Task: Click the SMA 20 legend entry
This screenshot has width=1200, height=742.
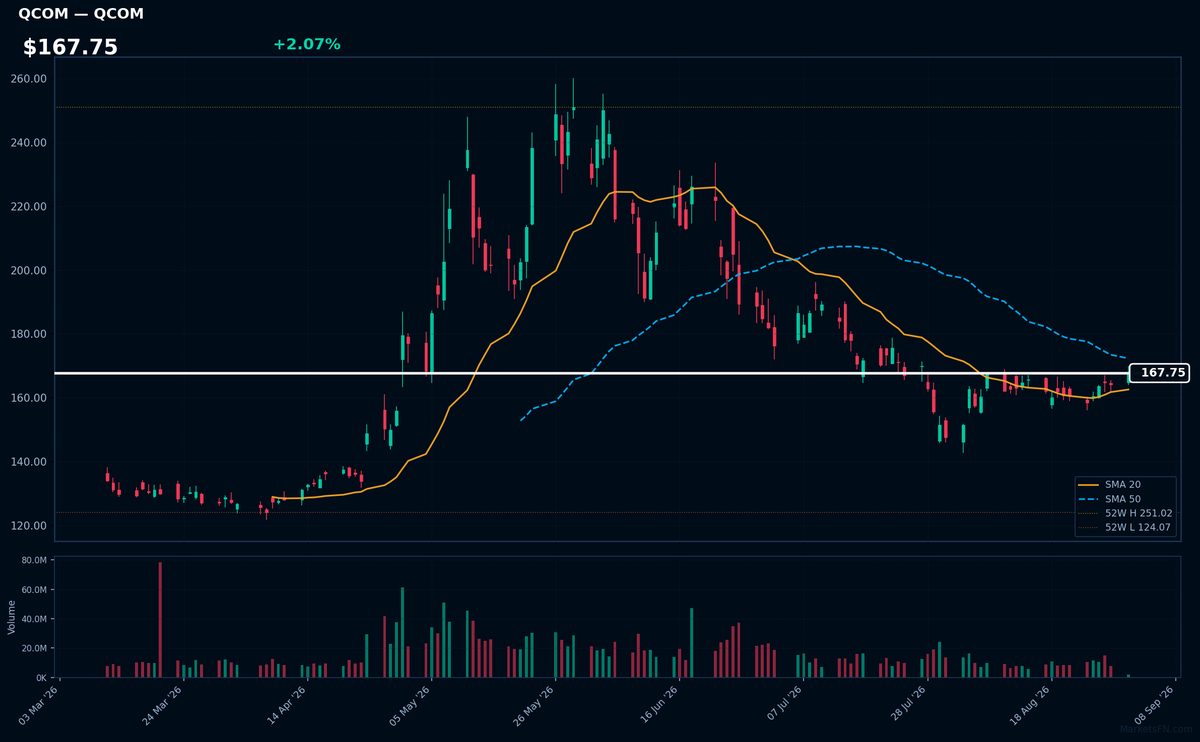Action: (1123, 484)
